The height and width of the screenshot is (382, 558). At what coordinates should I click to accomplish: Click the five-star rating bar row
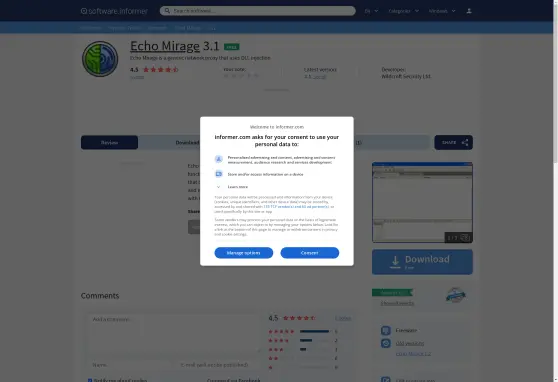click(x=303, y=331)
